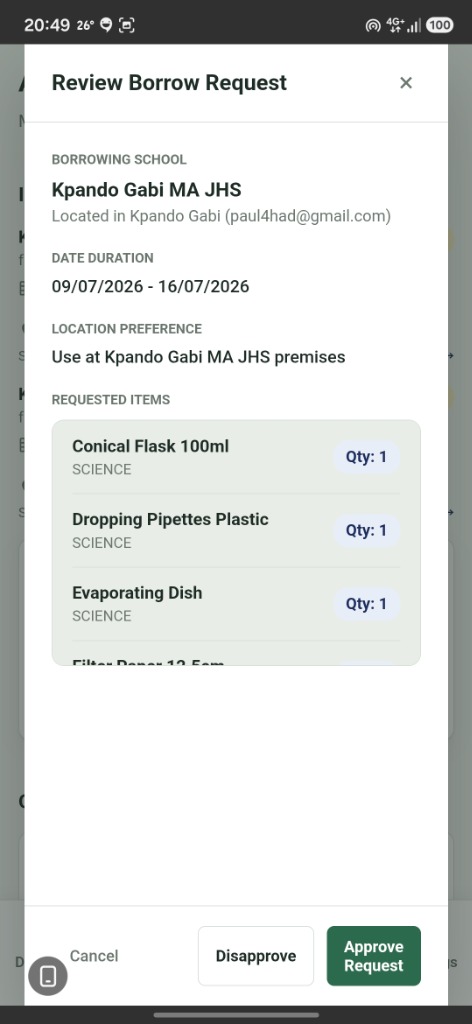Tap the Kpando Gabi MA JHS school name
Screen dimensions: 472x1024
(146, 190)
